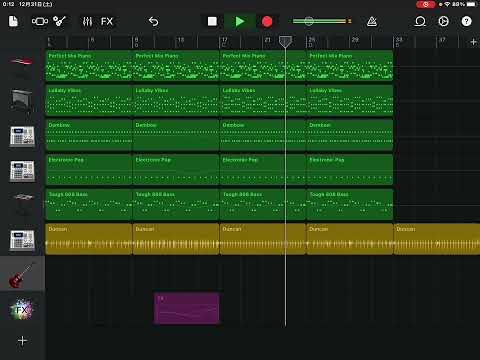Image resolution: width=480 pixels, height=360 pixels.
Task: Select Perfect Mix Piano region at bar 25
Action: point(350,65)
